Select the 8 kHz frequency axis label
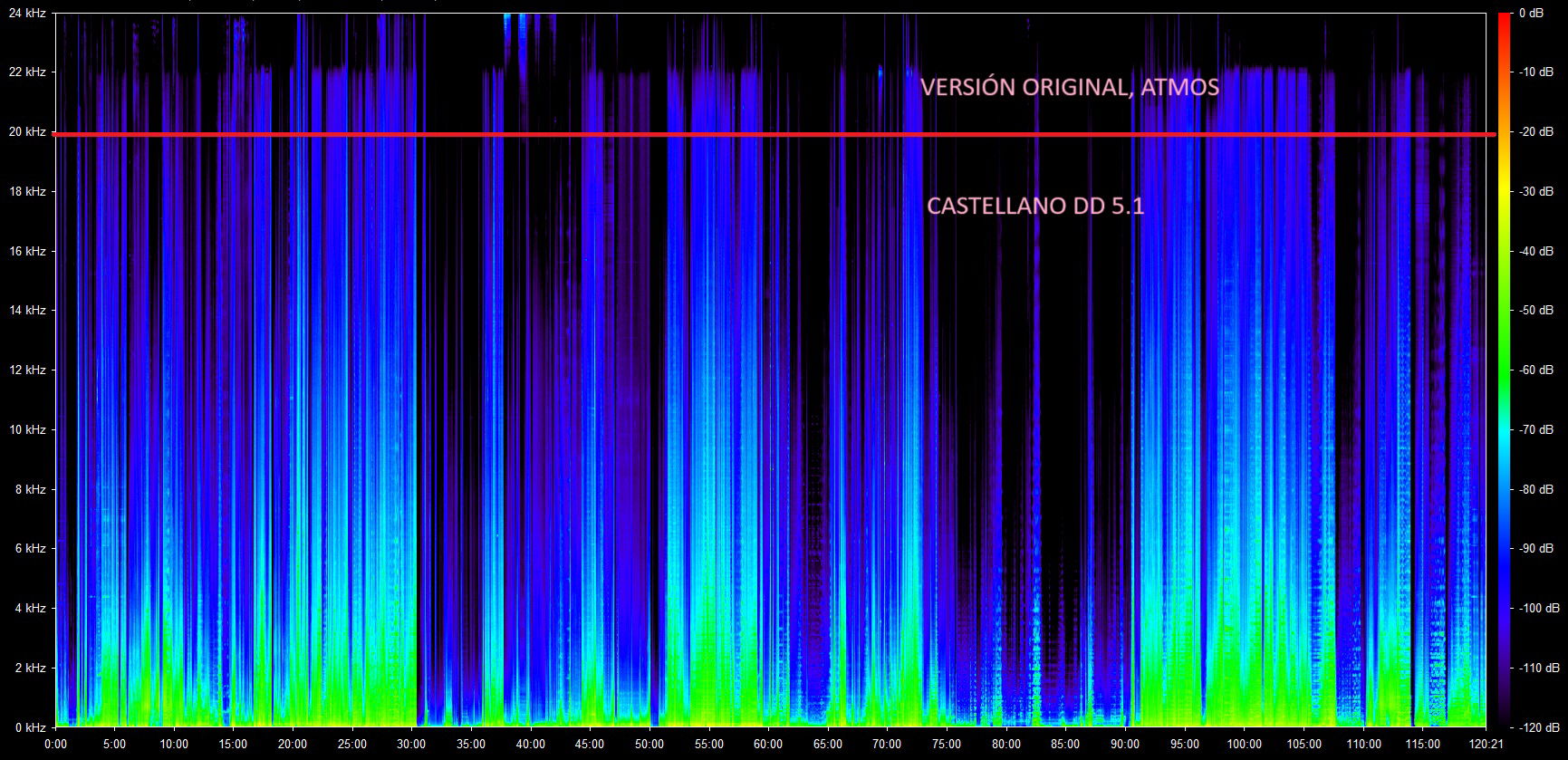Image resolution: width=1568 pixels, height=760 pixels. 30,489
